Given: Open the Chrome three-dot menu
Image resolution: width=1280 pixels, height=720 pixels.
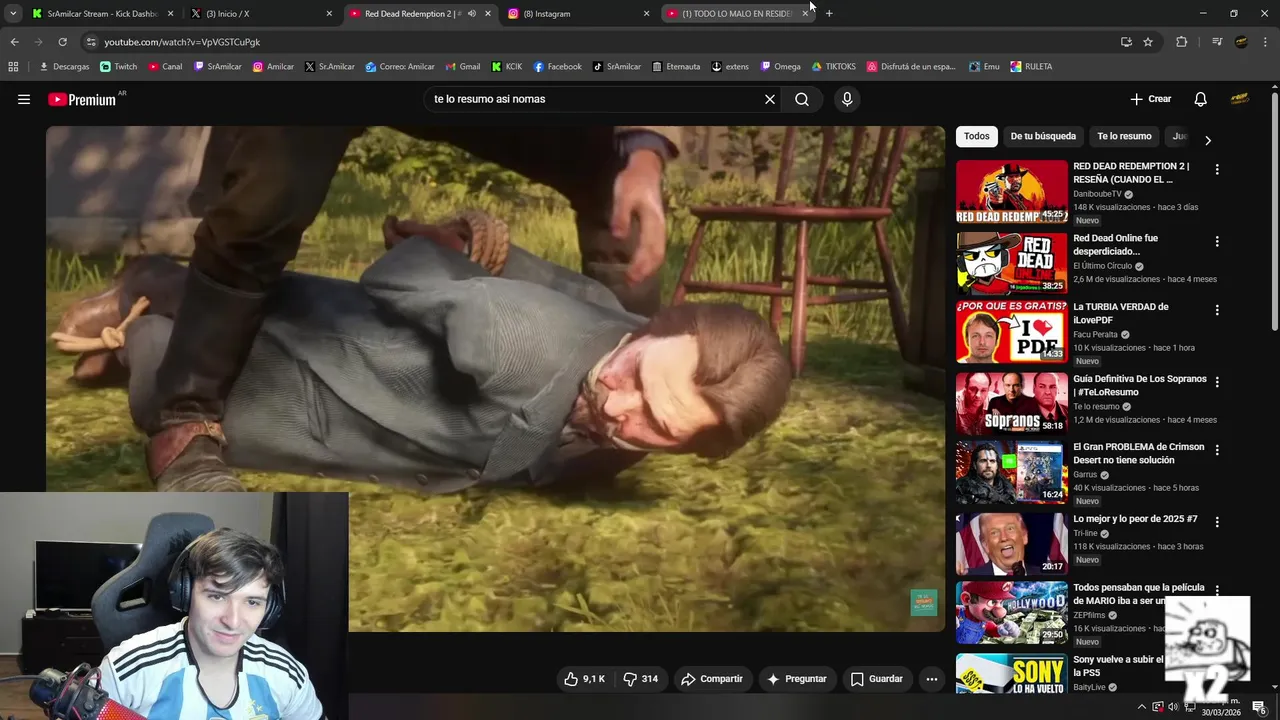Looking at the screenshot, I should pos(1265,42).
